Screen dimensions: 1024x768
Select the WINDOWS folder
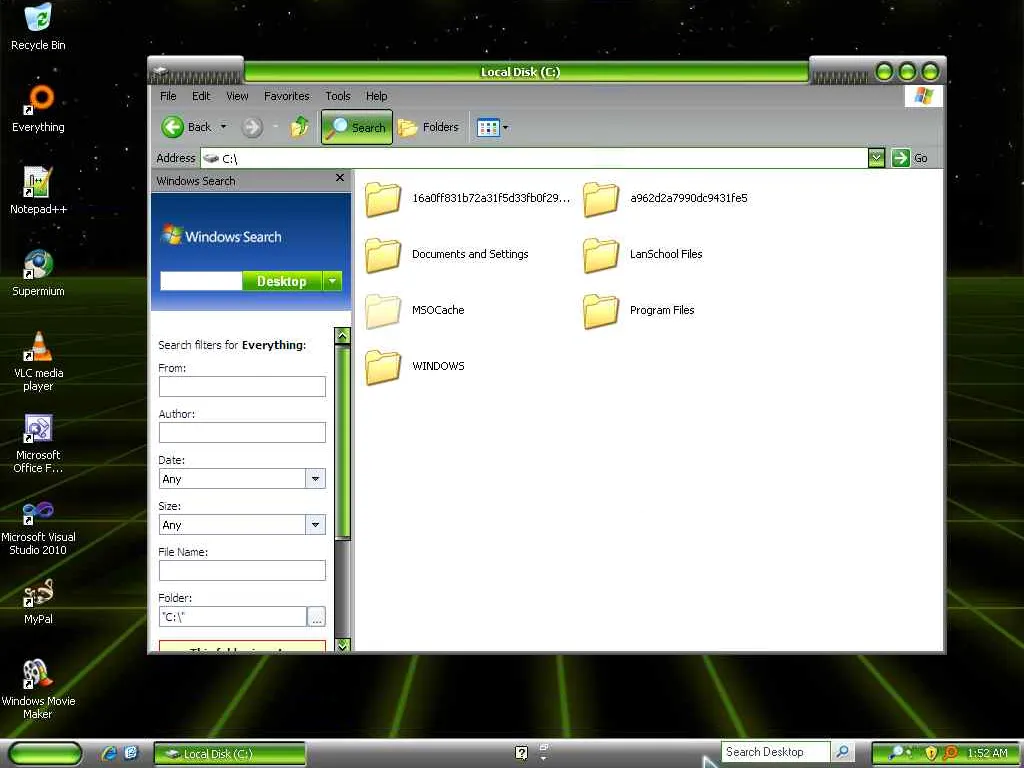(415, 366)
